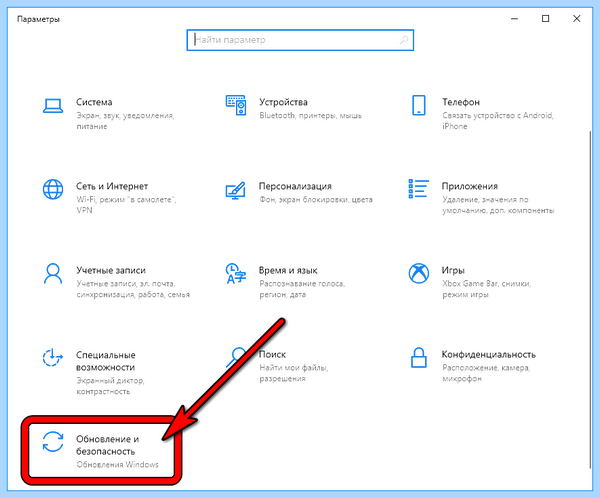Open the Учетные записи title

(111, 270)
